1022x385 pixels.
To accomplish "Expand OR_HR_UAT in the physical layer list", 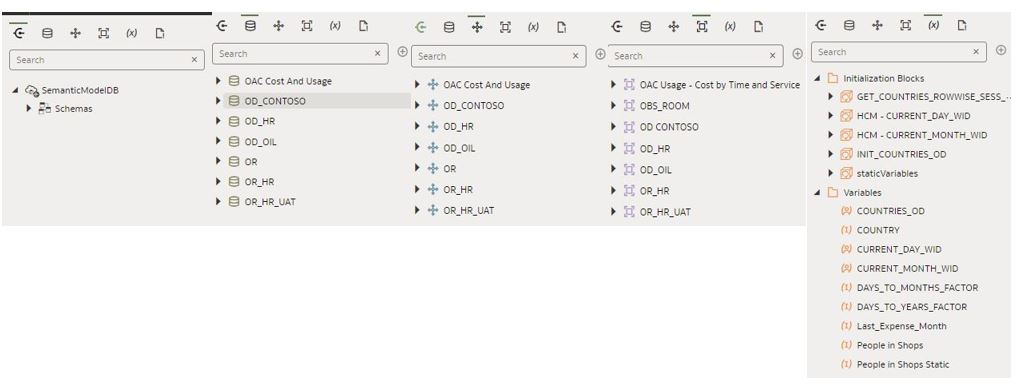I will pyautogui.click(x=219, y=202).
